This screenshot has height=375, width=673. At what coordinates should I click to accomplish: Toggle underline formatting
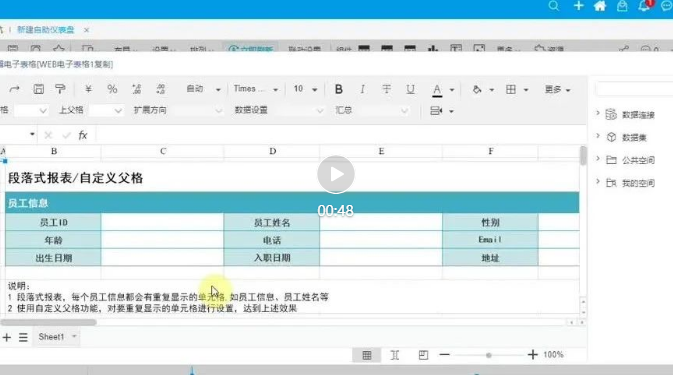[x=410, y=89]
